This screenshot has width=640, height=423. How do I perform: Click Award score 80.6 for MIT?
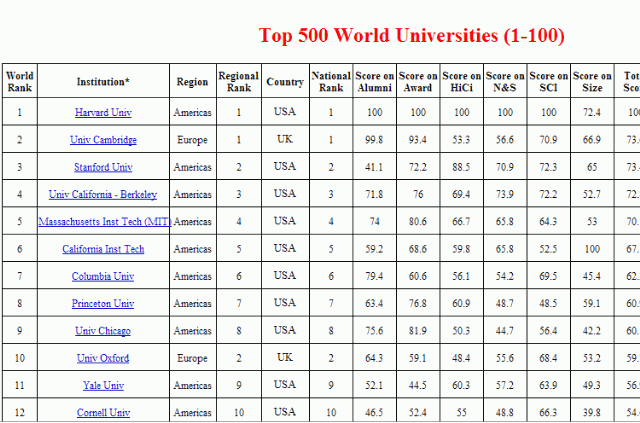point(418,222)
